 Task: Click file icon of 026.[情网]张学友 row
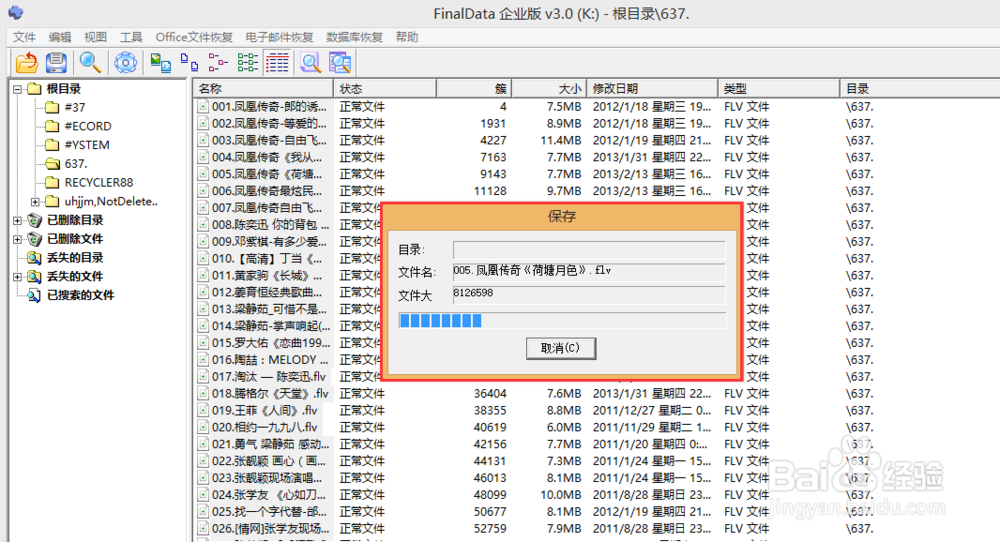(x=203, y=529)
